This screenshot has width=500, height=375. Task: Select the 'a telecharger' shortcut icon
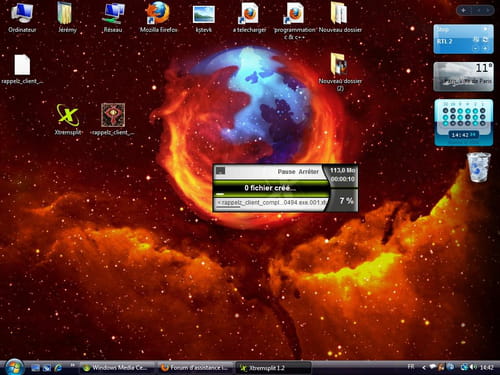[249, 17]
